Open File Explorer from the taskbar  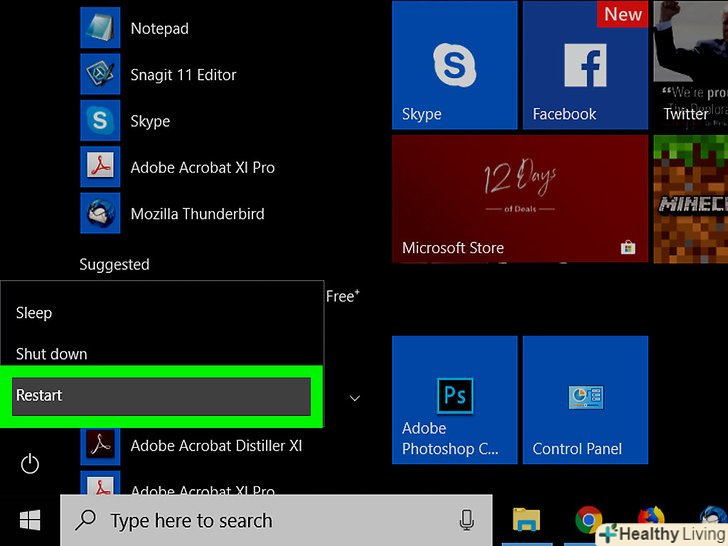click(x=526, y=520)
